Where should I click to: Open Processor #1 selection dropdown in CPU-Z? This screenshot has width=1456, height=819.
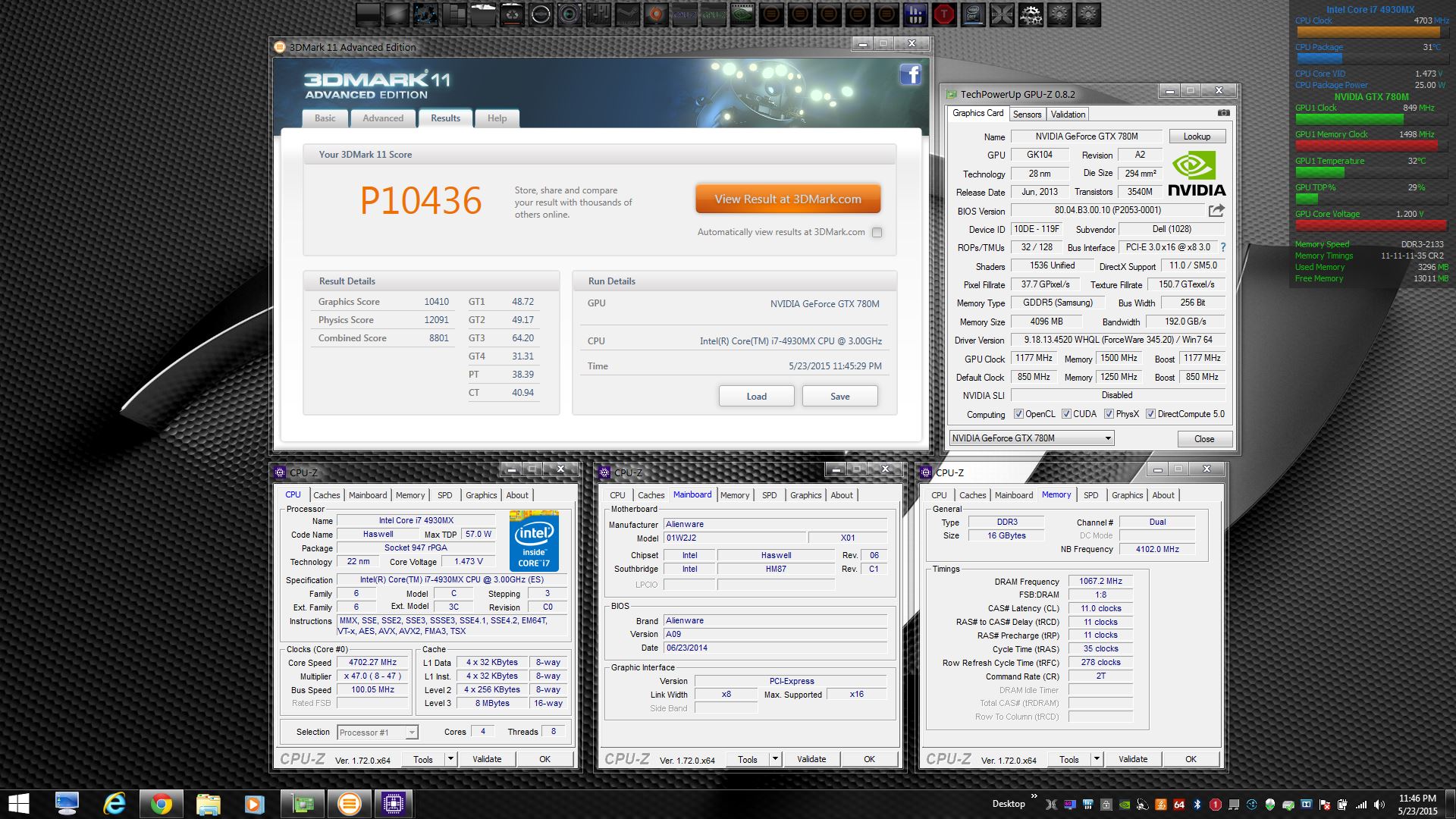378,733
